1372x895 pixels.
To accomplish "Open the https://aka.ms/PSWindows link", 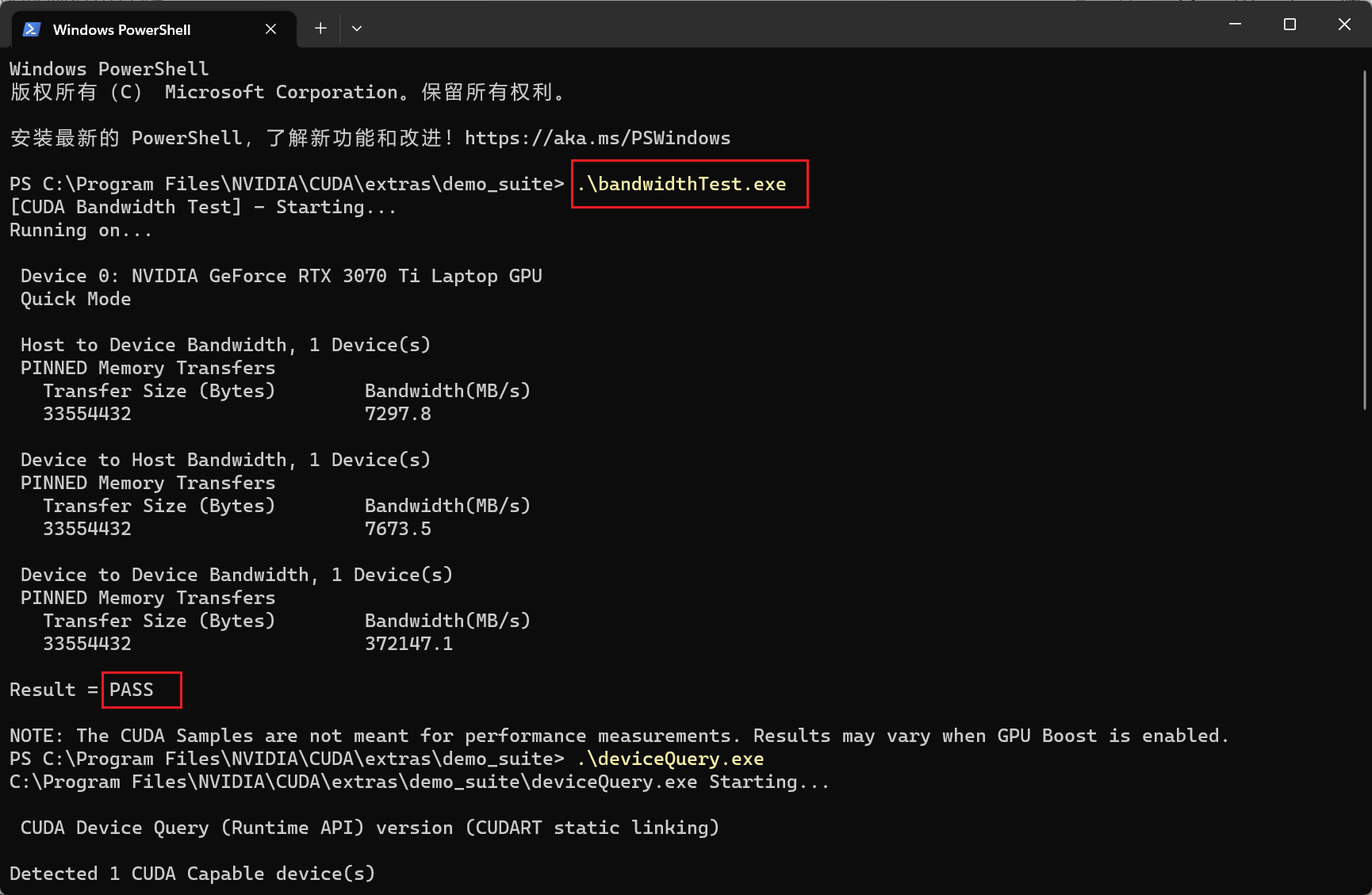I will pyautogui.click(x=597, y=138).
